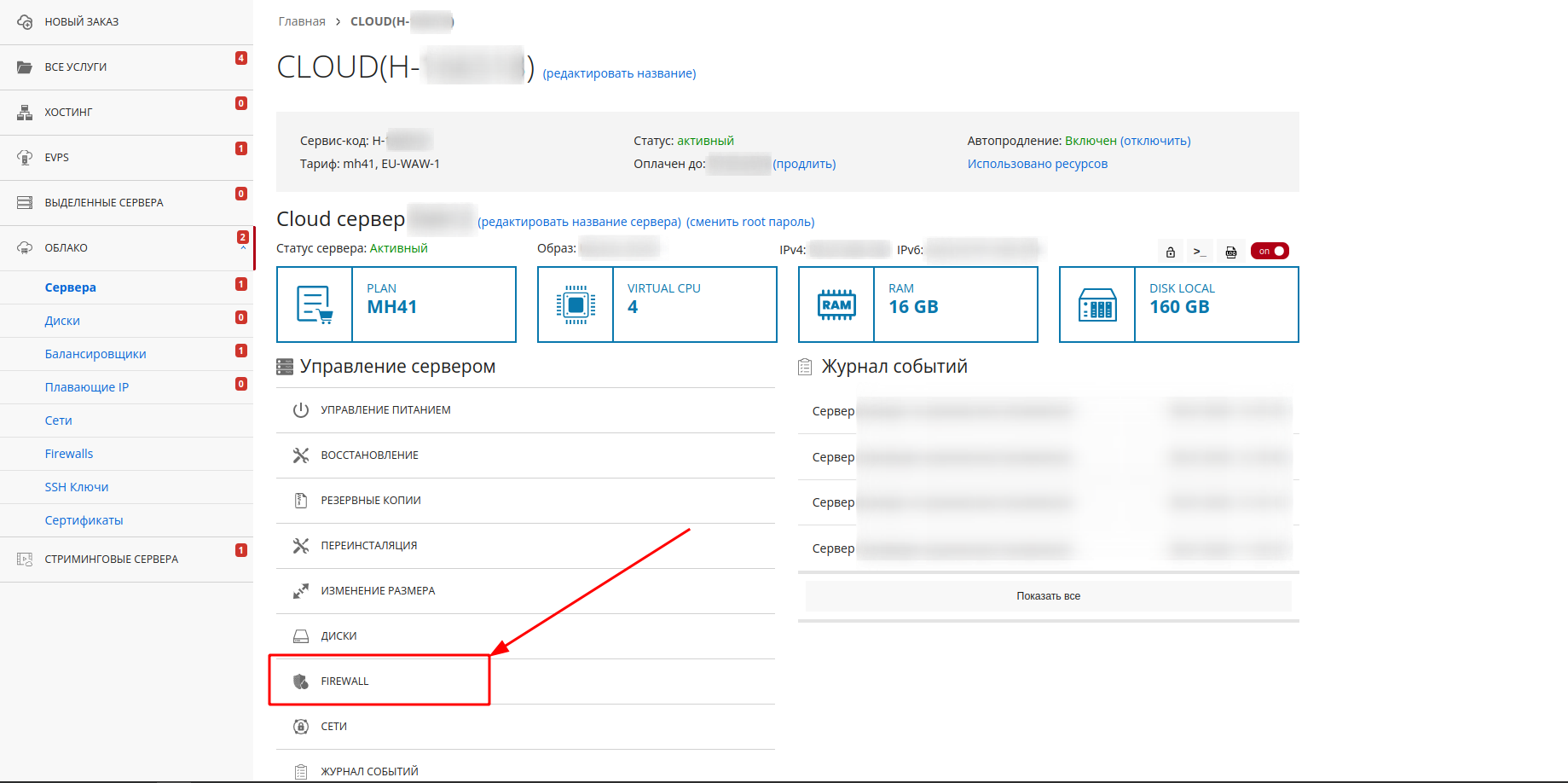The height and width of the screenshot is (783, 1568).
Task: Open Сертификаты submenu link
Action: (84, 520)
